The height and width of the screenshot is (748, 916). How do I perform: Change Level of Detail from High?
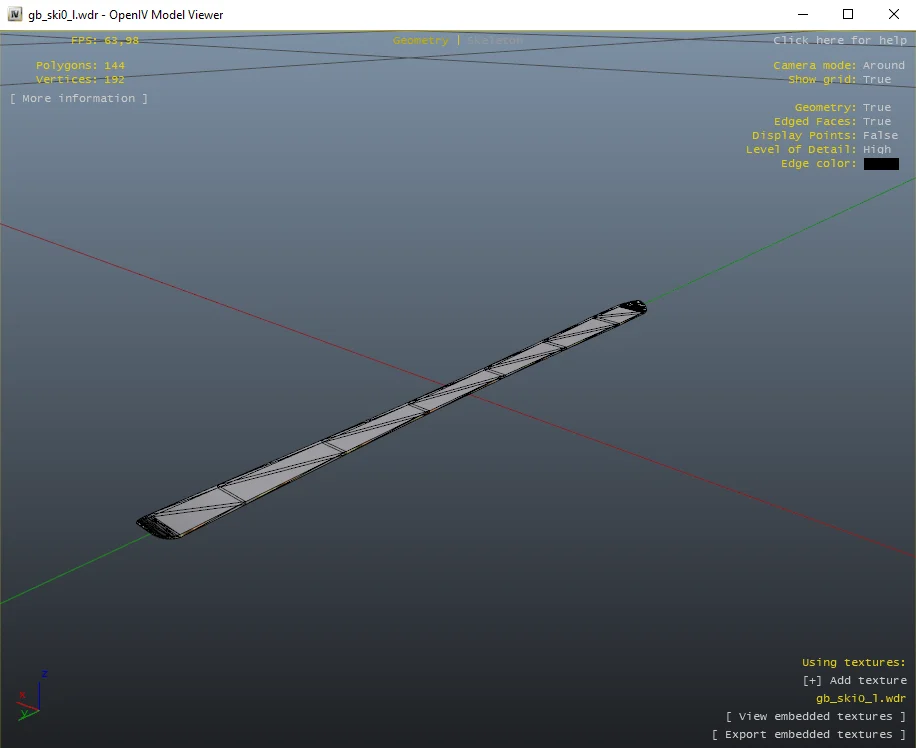[x=876, y=150]
